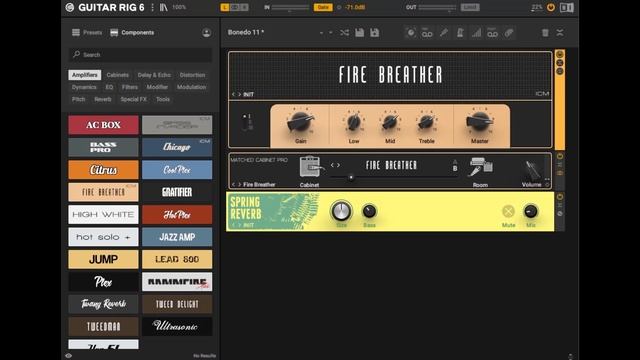Next Spring Reverb INIT preset arrow

(240, 225)
